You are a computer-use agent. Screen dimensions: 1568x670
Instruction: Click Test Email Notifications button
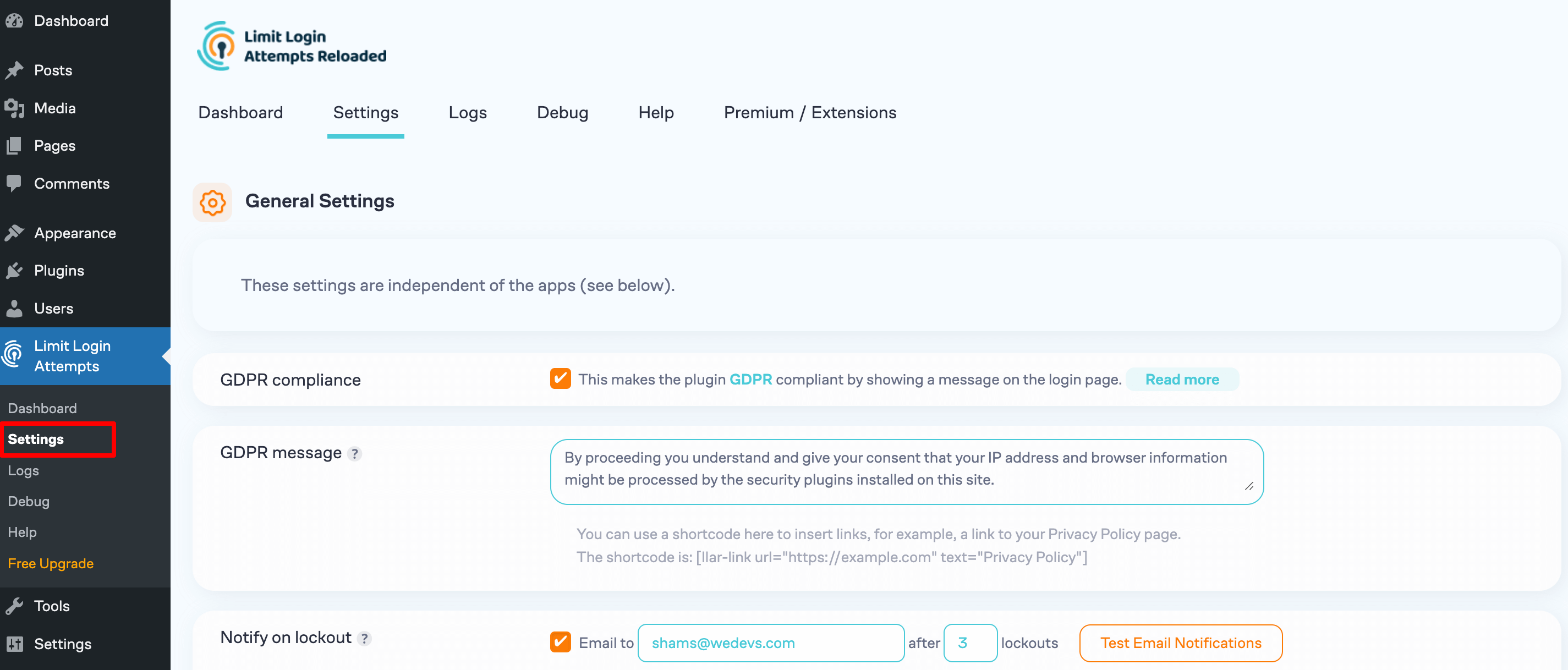1182,642
